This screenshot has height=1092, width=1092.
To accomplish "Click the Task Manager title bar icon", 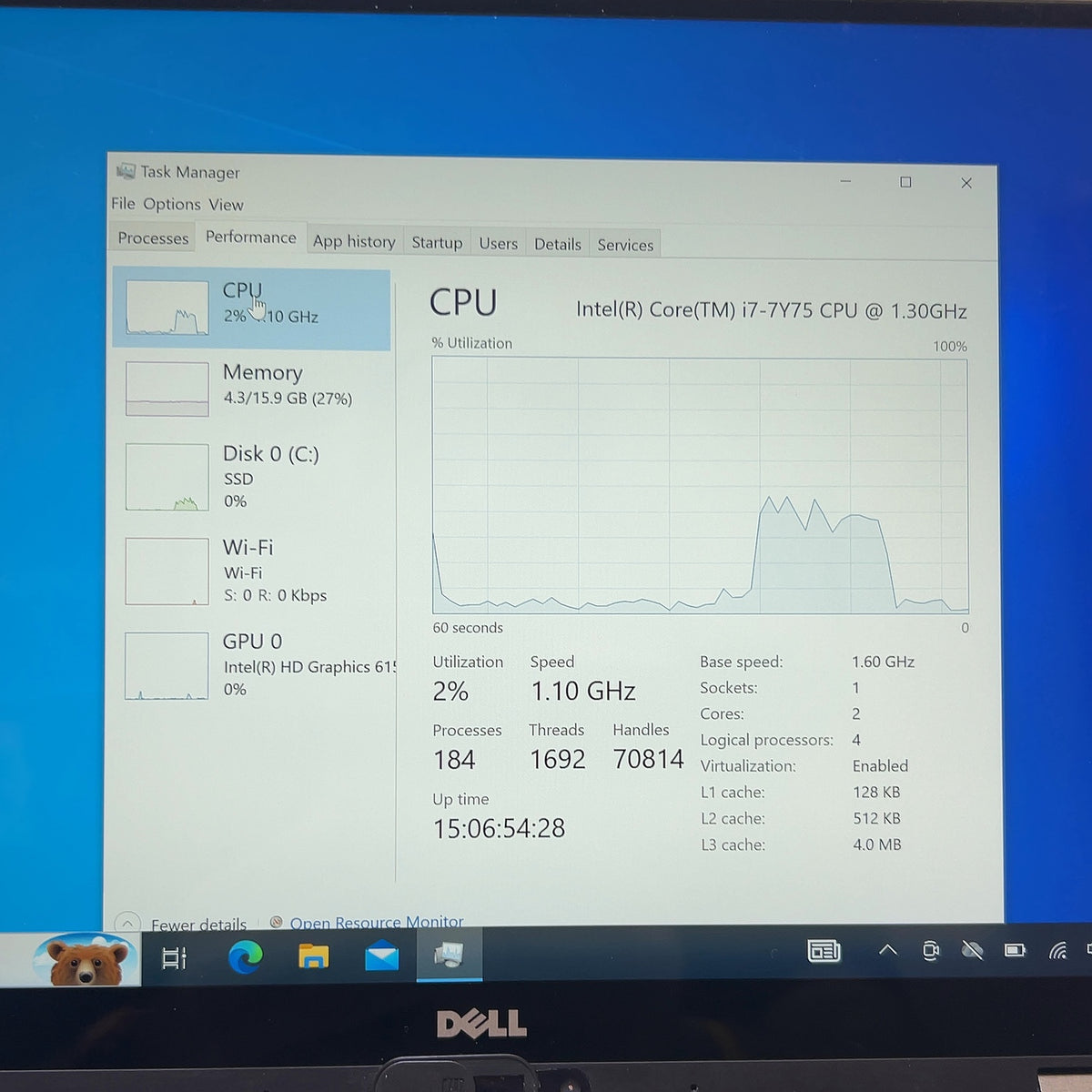I will tap(126, 171).
